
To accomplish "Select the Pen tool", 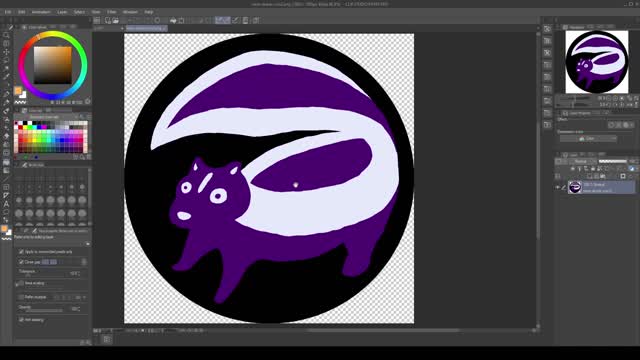I will pyautogui.click(x=6, y=94).
